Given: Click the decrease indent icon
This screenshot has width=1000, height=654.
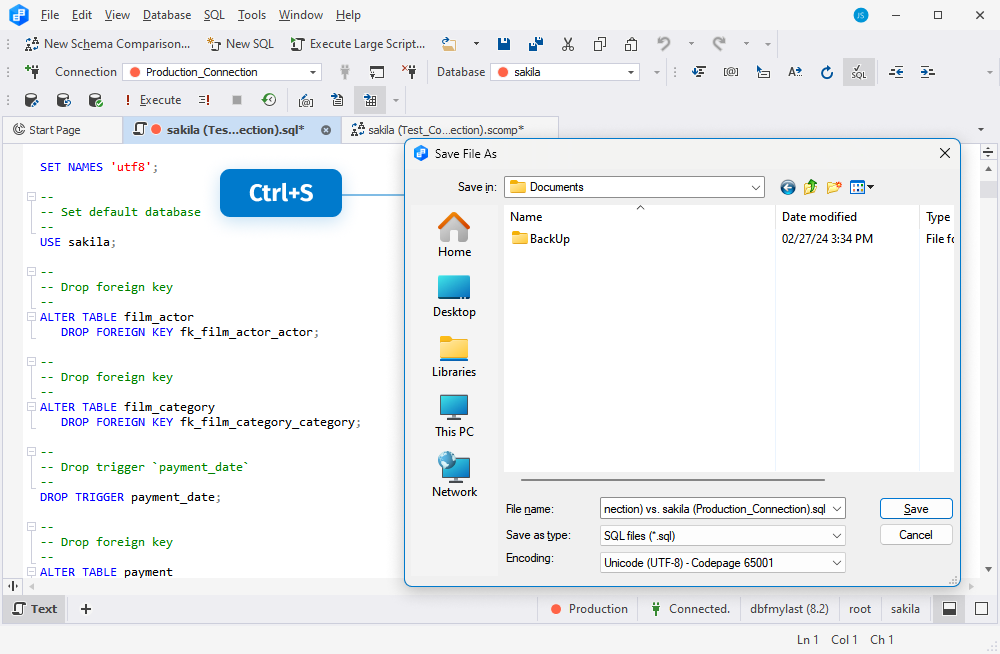Looking at the screenshot, I should 896,72.
